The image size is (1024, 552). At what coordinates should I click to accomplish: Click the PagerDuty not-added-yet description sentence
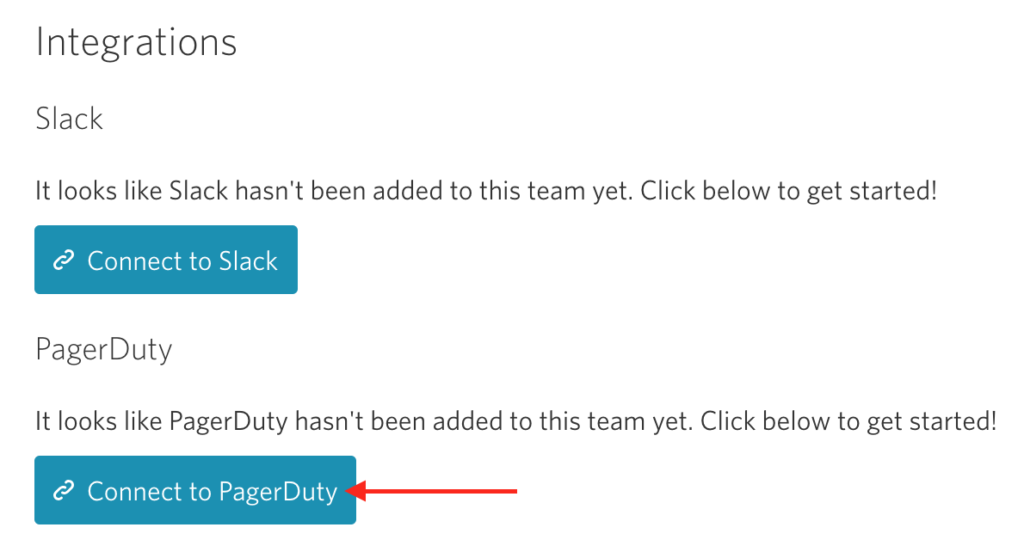click(x=516, y=422)
